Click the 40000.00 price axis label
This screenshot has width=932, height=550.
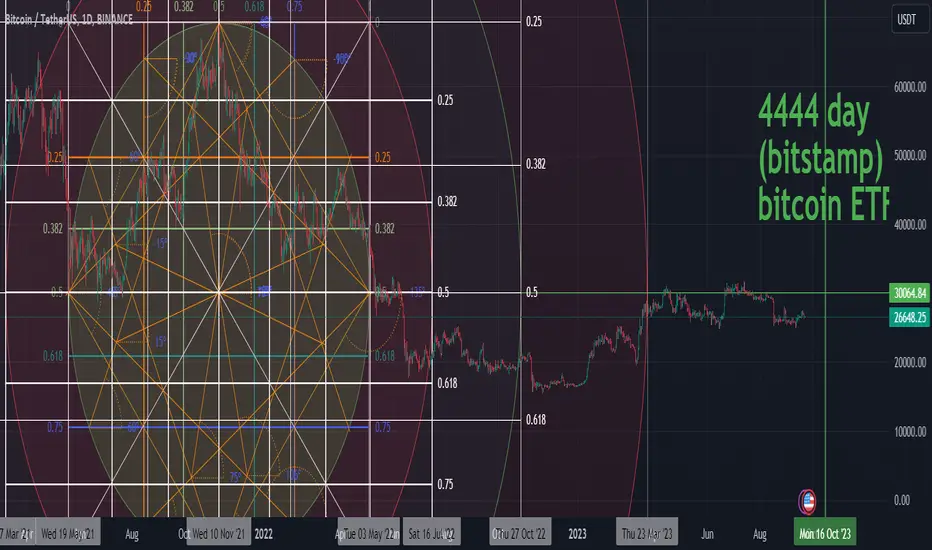point(910,224)
